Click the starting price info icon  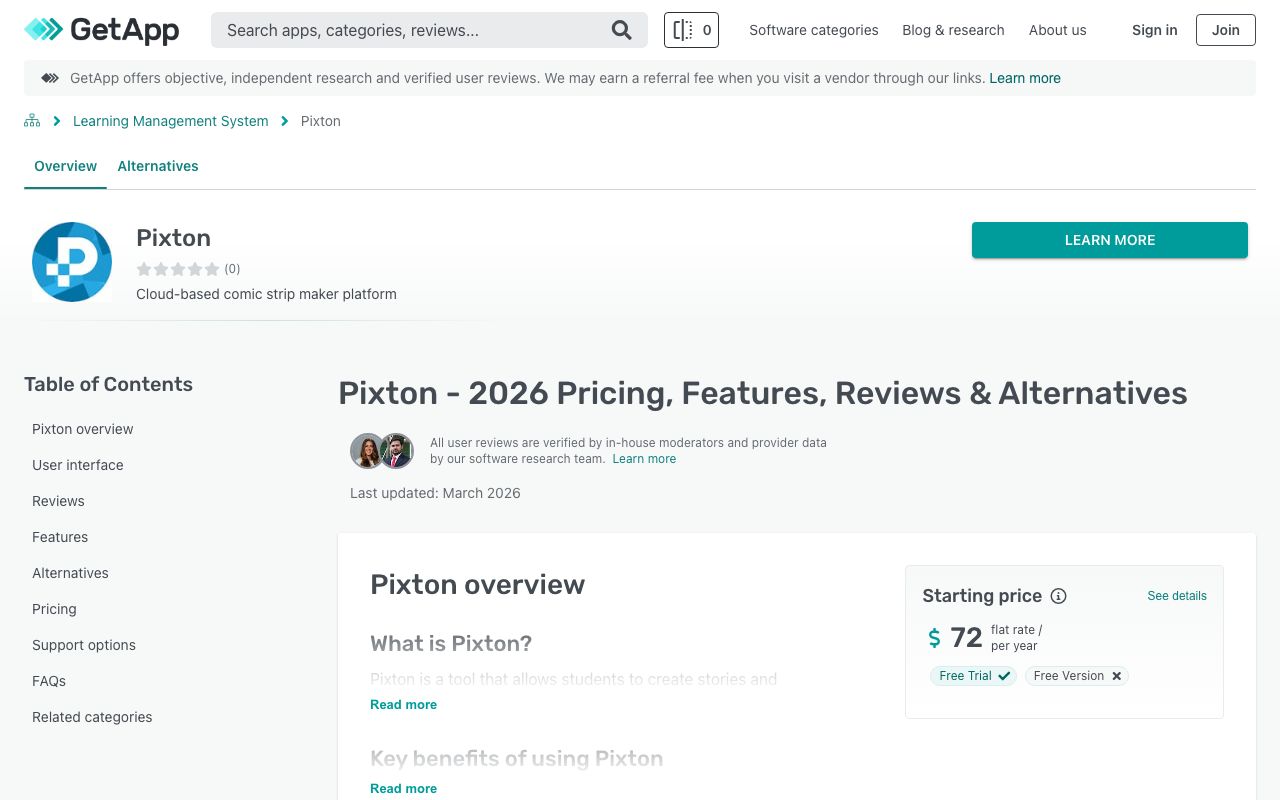point(1058,596)
